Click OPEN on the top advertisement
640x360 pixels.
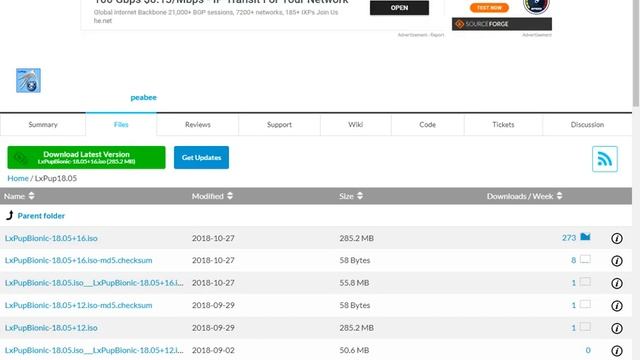(x=399, y=7)
